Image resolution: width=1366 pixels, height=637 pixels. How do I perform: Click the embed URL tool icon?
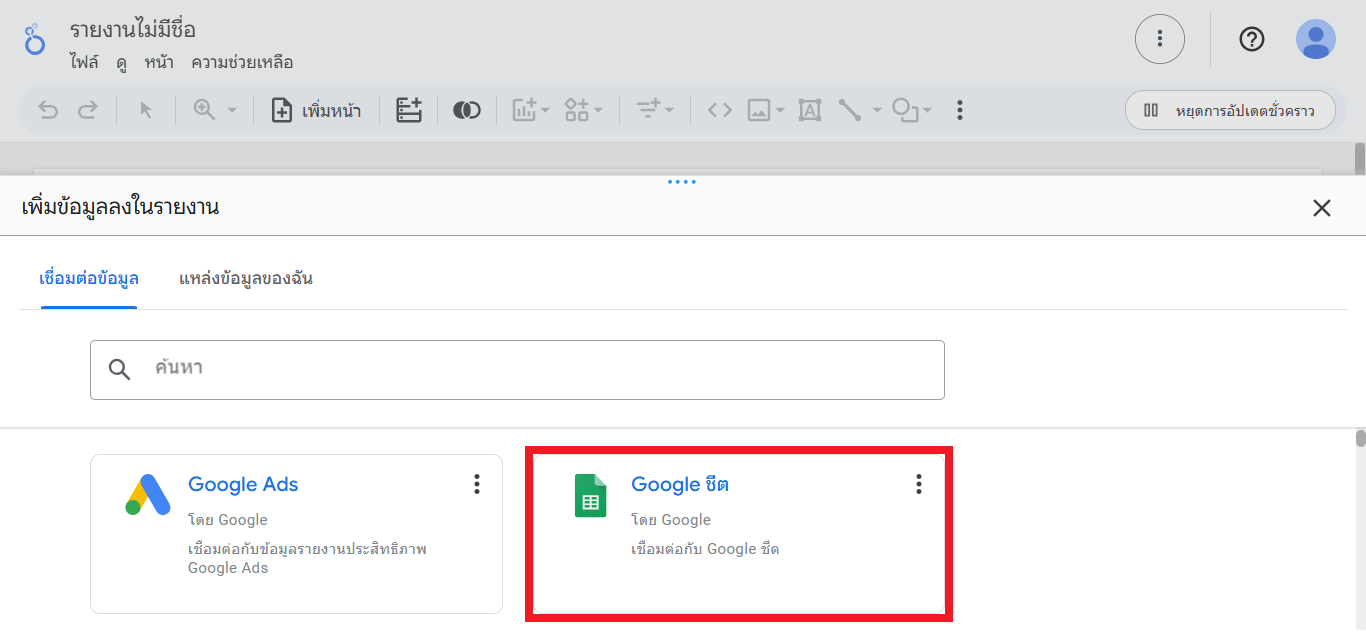719,110
